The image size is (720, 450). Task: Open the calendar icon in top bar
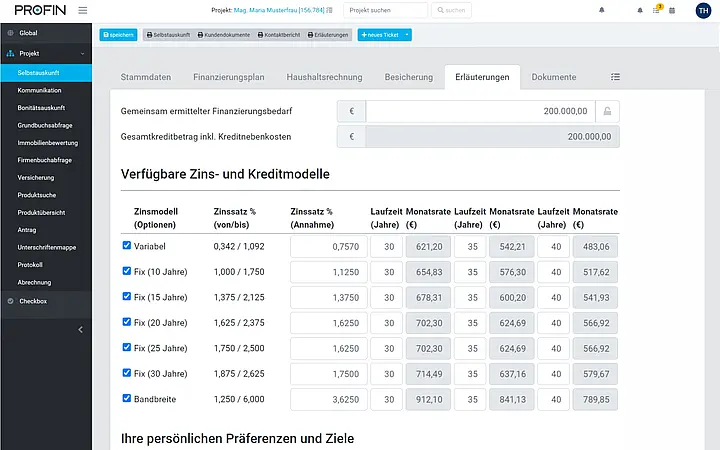pyautogui.click(x=672, y=10)
